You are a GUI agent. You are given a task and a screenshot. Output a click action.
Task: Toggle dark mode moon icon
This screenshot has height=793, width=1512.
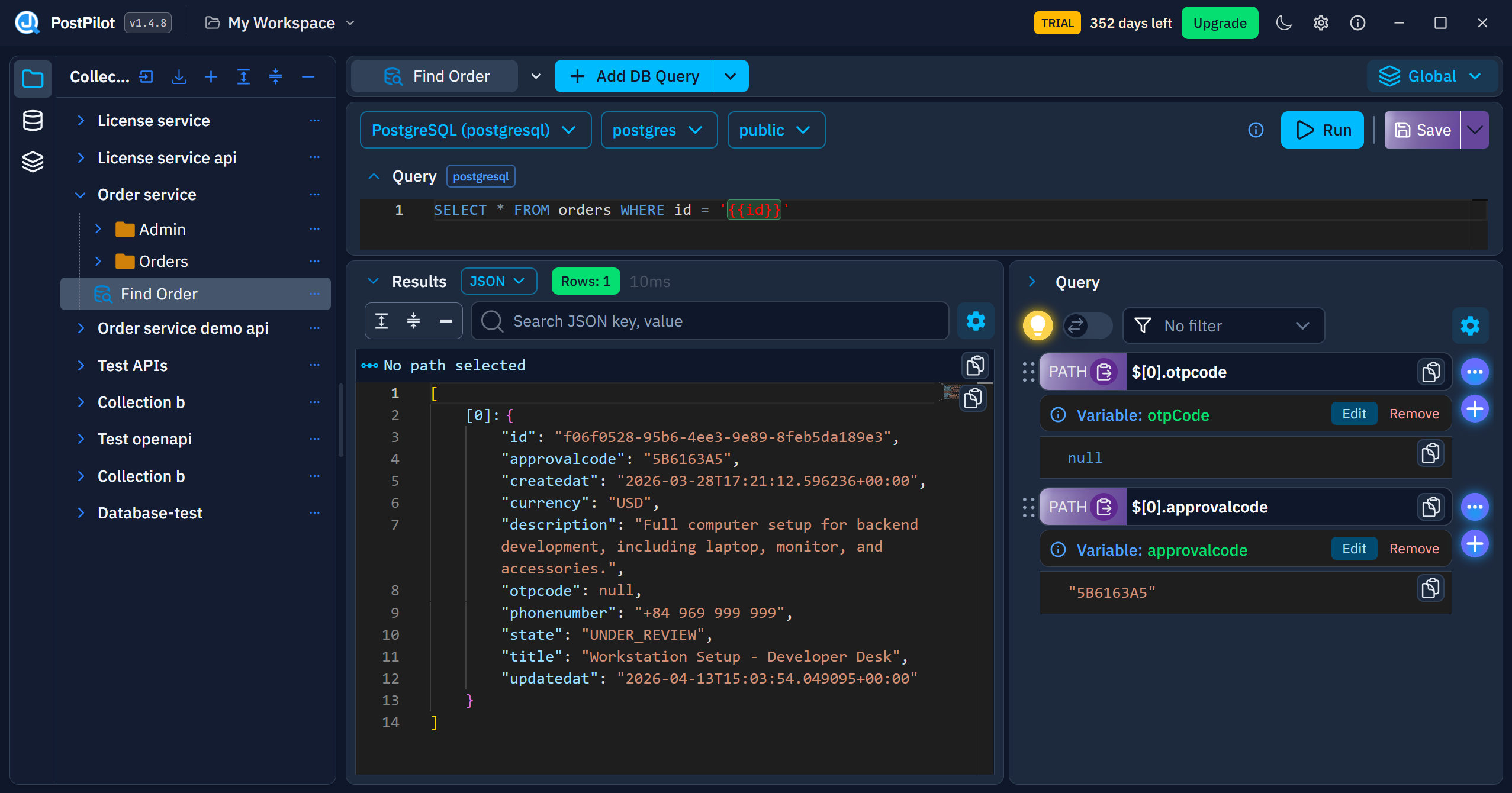[x=1283, y=23]
